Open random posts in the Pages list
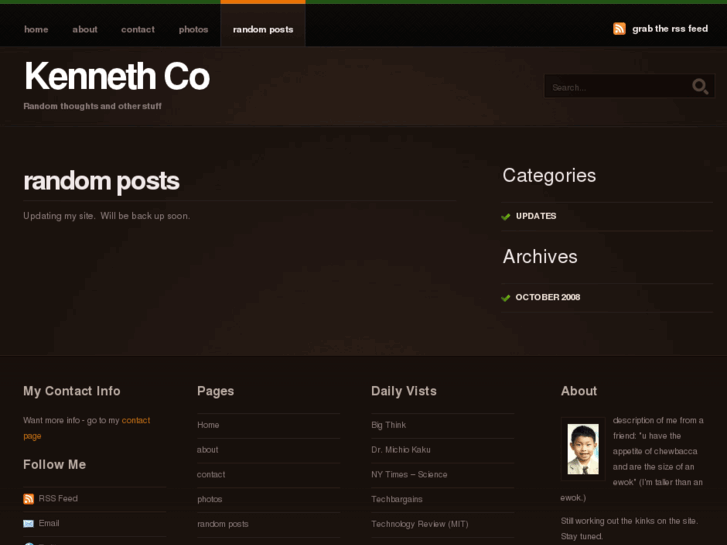Screen dimensions: 727x545 (223, 524)
